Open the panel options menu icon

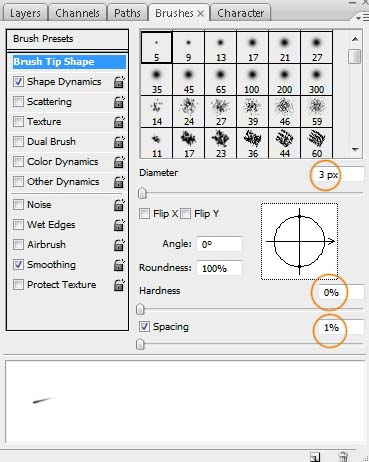click(x=362, y=18)
